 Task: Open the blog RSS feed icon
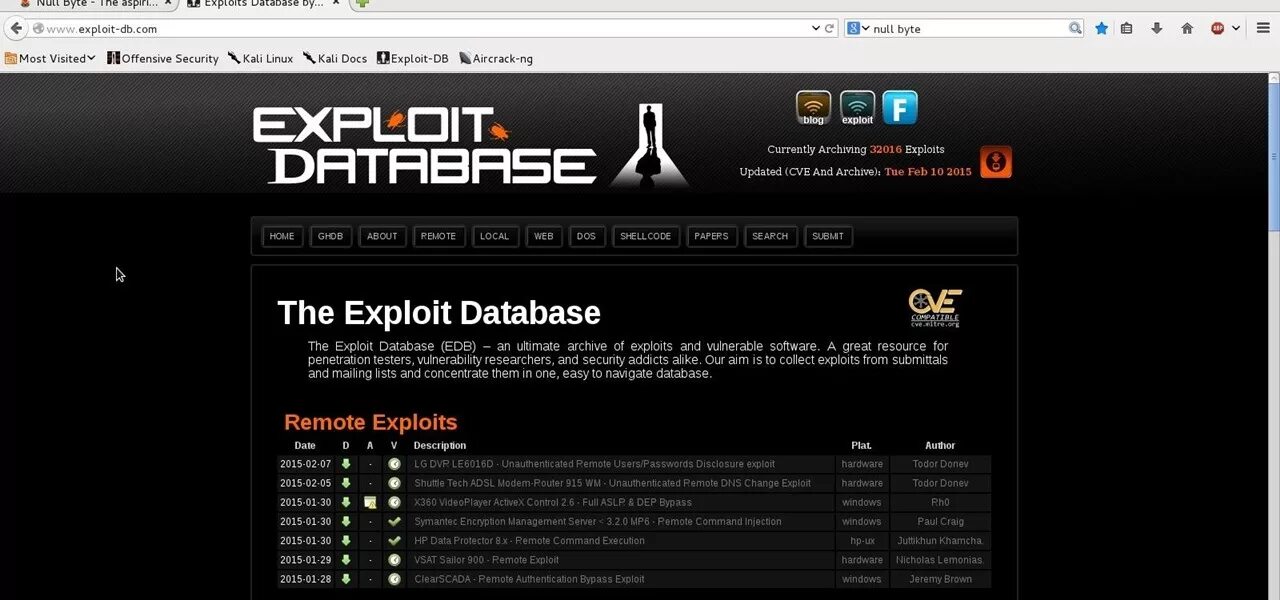pos(813,108)
